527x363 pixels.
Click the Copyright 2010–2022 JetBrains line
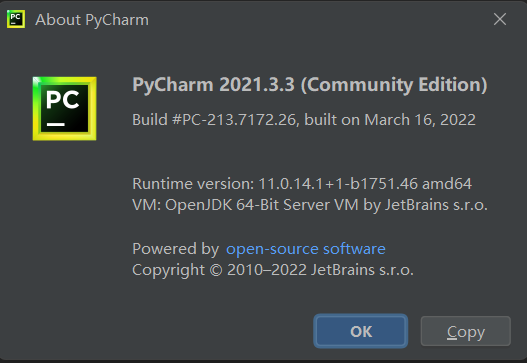[273, 270]
